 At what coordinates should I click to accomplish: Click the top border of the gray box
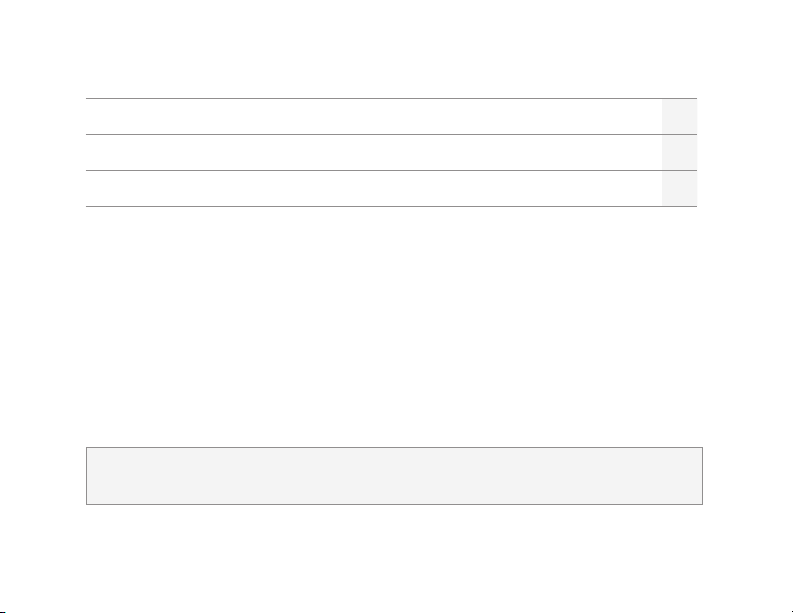pos(394,447)
